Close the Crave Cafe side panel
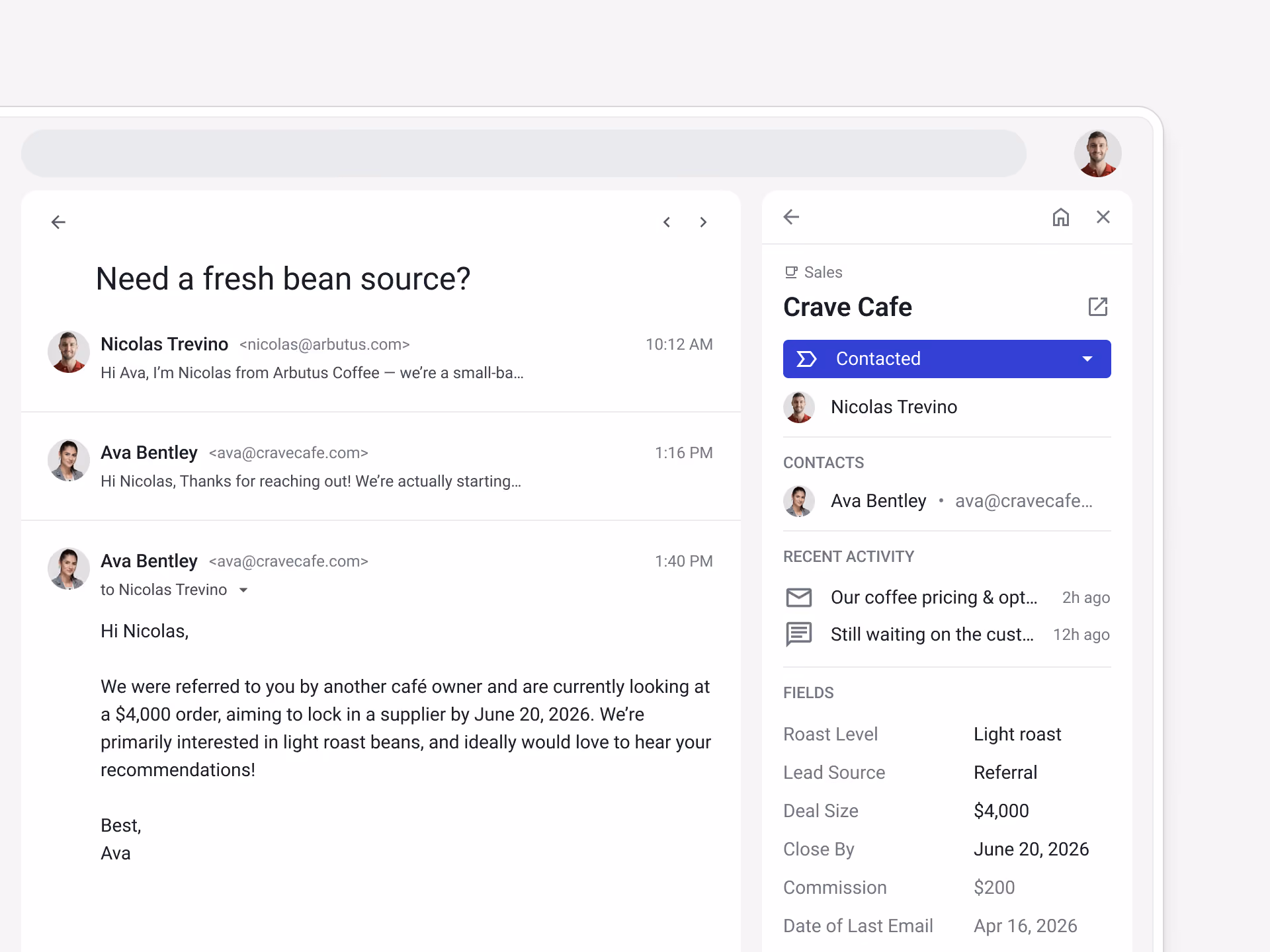Screen dimensions: 1270x952 click(x=1103, y=217)
